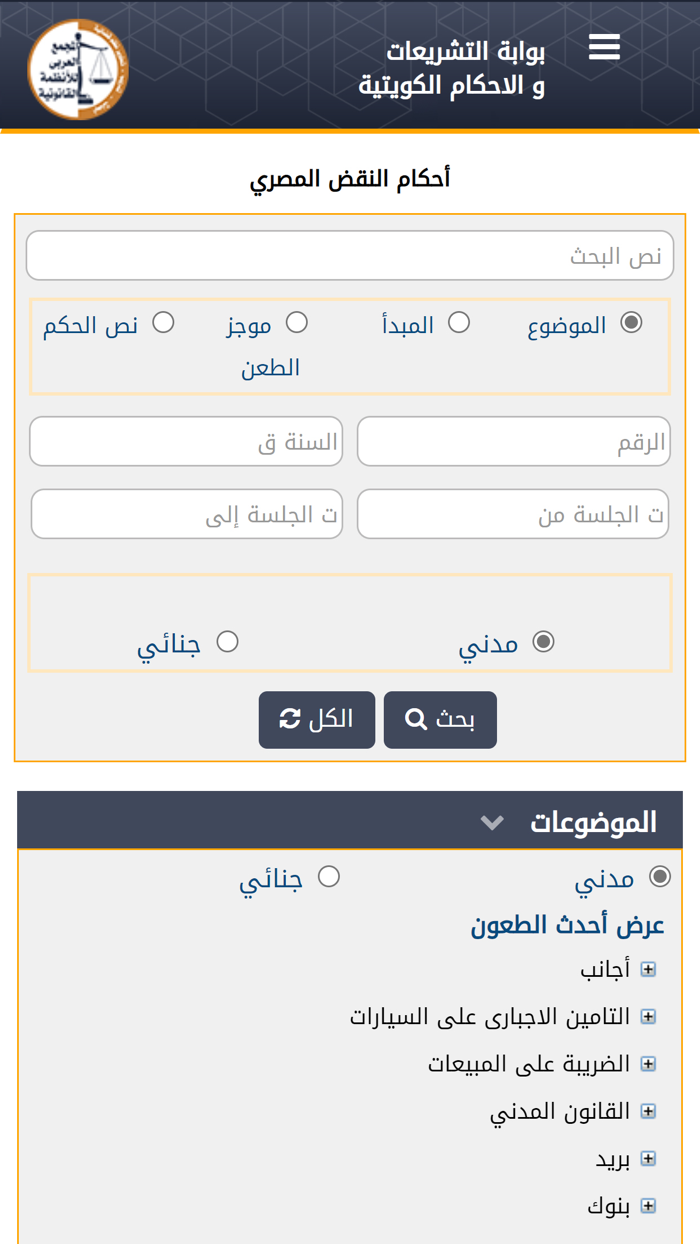Open the hamburger navigation menu
The height and width of the screenshot is (1244, 700).
(604, 44)
